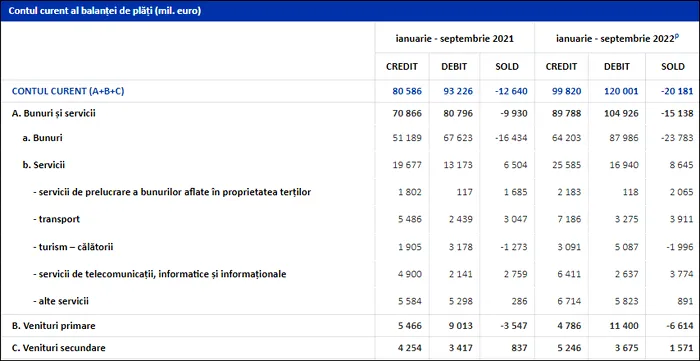Select the 2022 goods and services balance '-15 138'
Screen dimensions: 700x361
[676, 113]
